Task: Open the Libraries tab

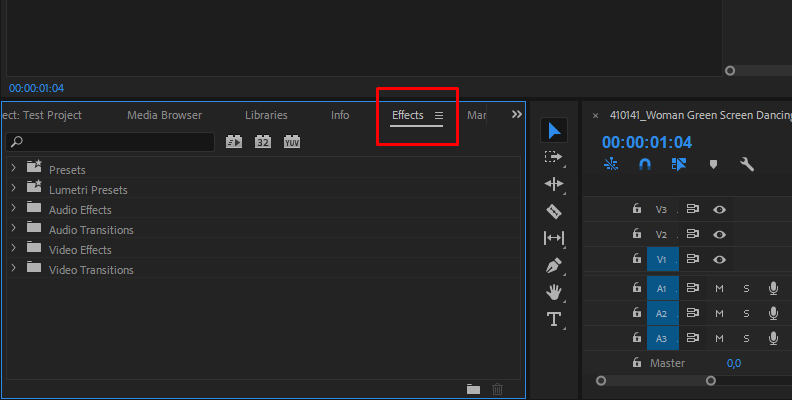Action: point(266,115)
